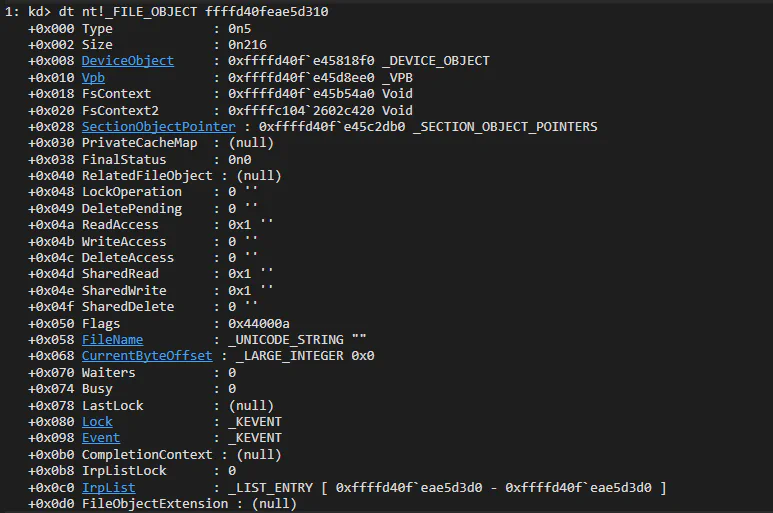
Task: Click the SectionObjectPointer link
Action: pyautogui.click(x=158, y=127)
